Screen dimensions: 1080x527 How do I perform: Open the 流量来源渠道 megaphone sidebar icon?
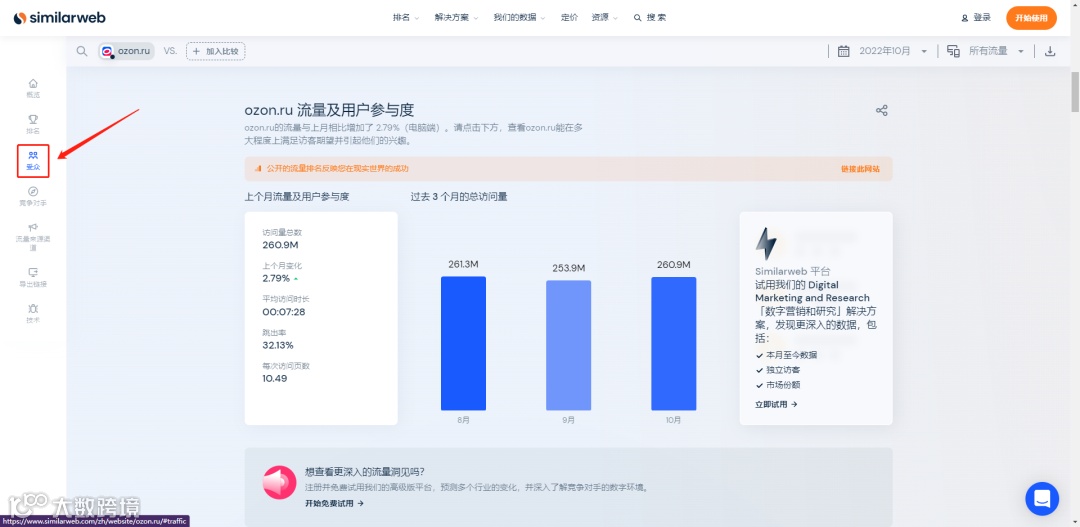[x=33, y=236]
